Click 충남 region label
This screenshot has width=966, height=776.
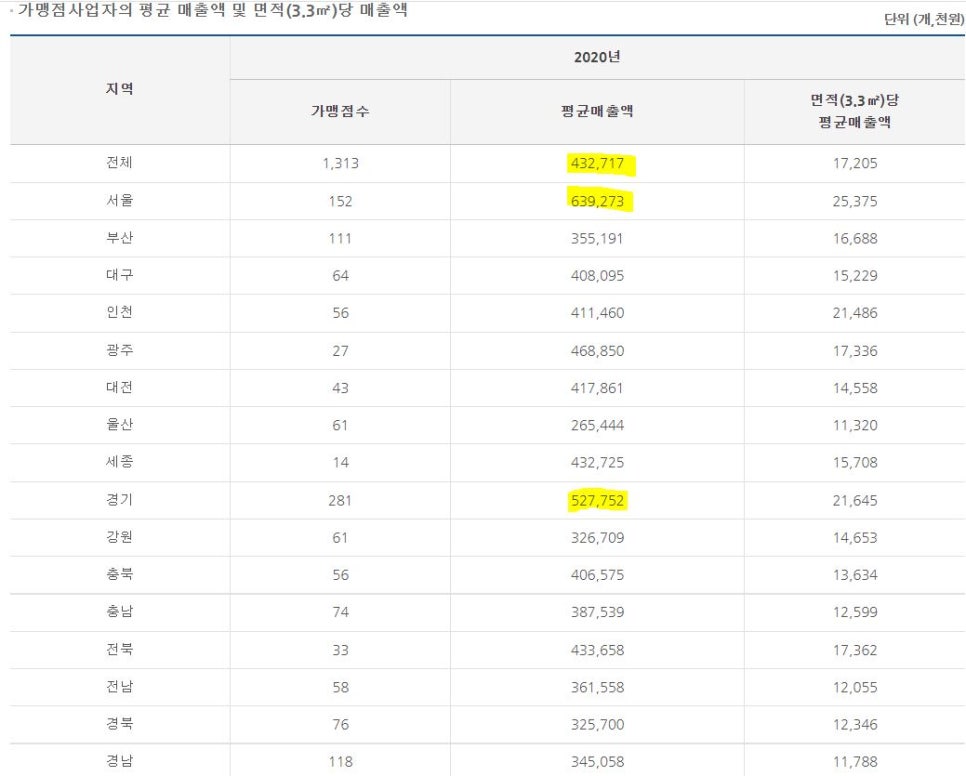coord(120,611)
